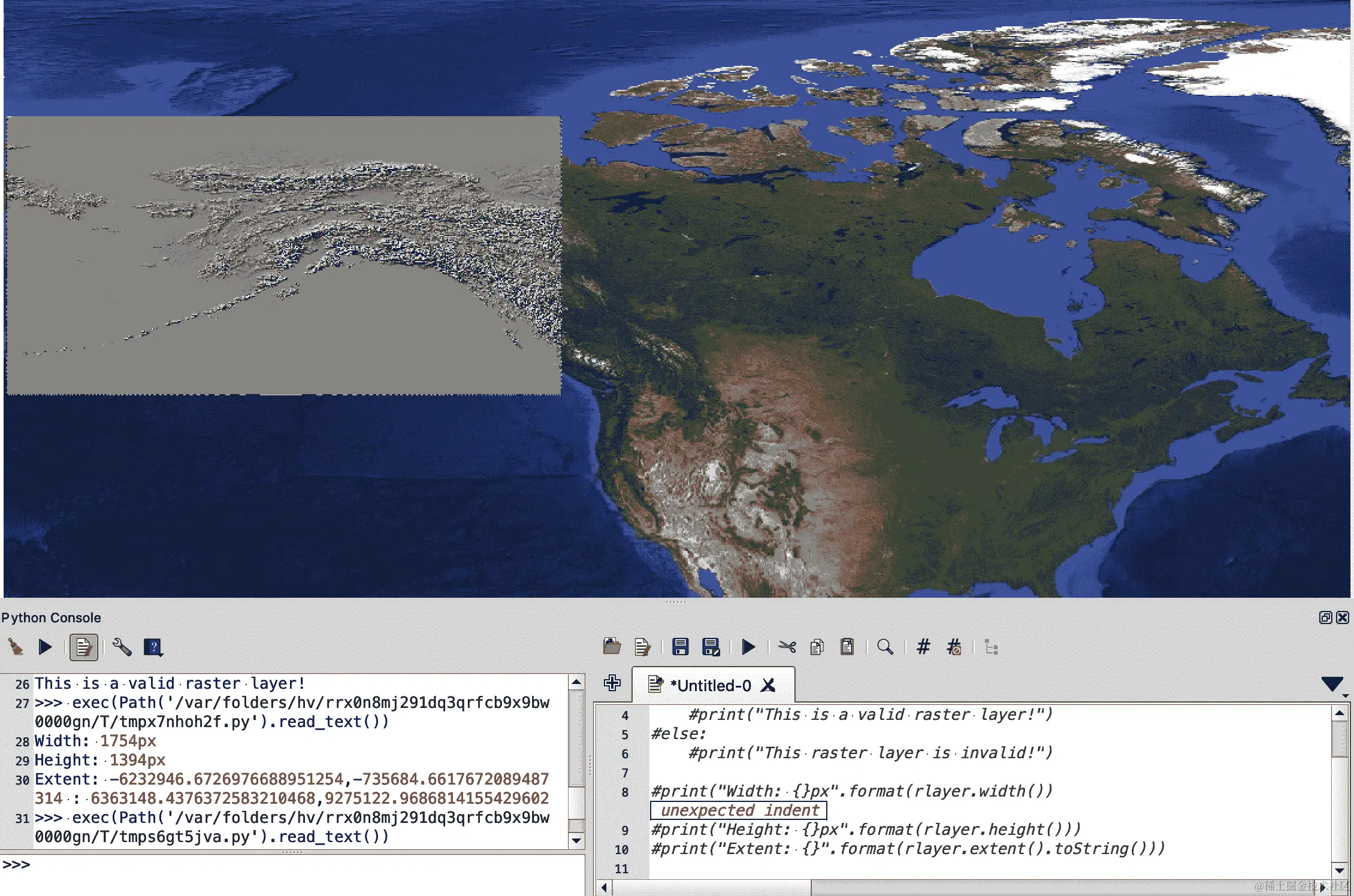Toggle the Show Editor button

(83, 647)
